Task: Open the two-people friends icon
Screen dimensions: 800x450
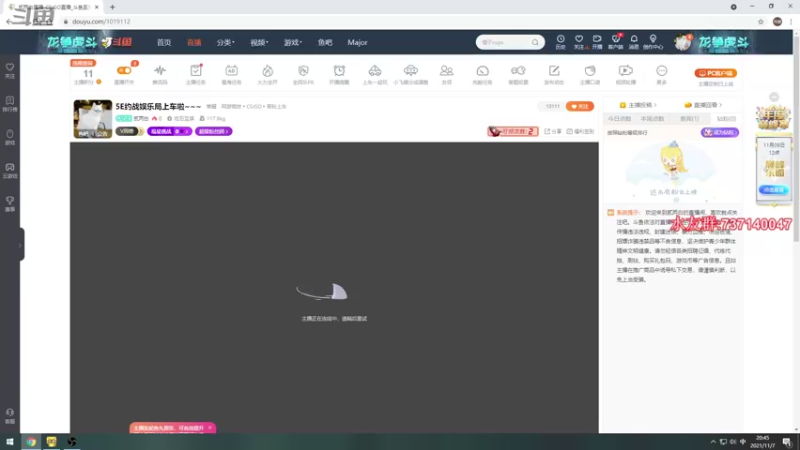Action: pos(446,71)
